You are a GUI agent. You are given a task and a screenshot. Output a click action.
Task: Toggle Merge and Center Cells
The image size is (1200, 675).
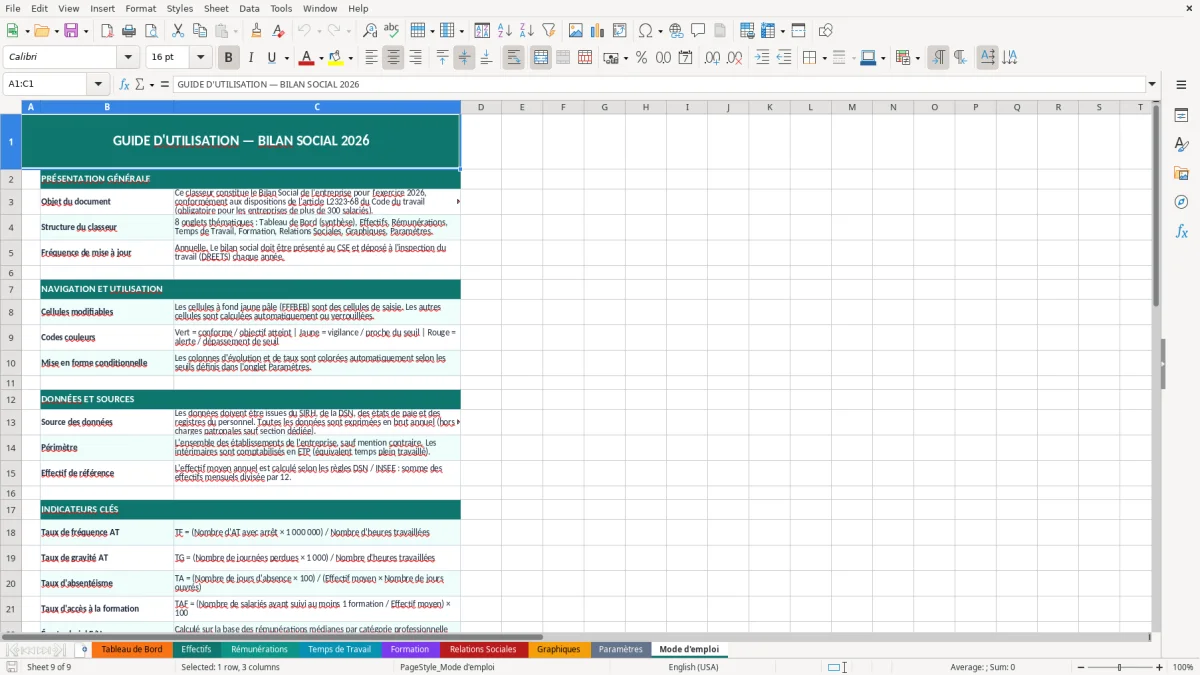click(x=541, y=58)
